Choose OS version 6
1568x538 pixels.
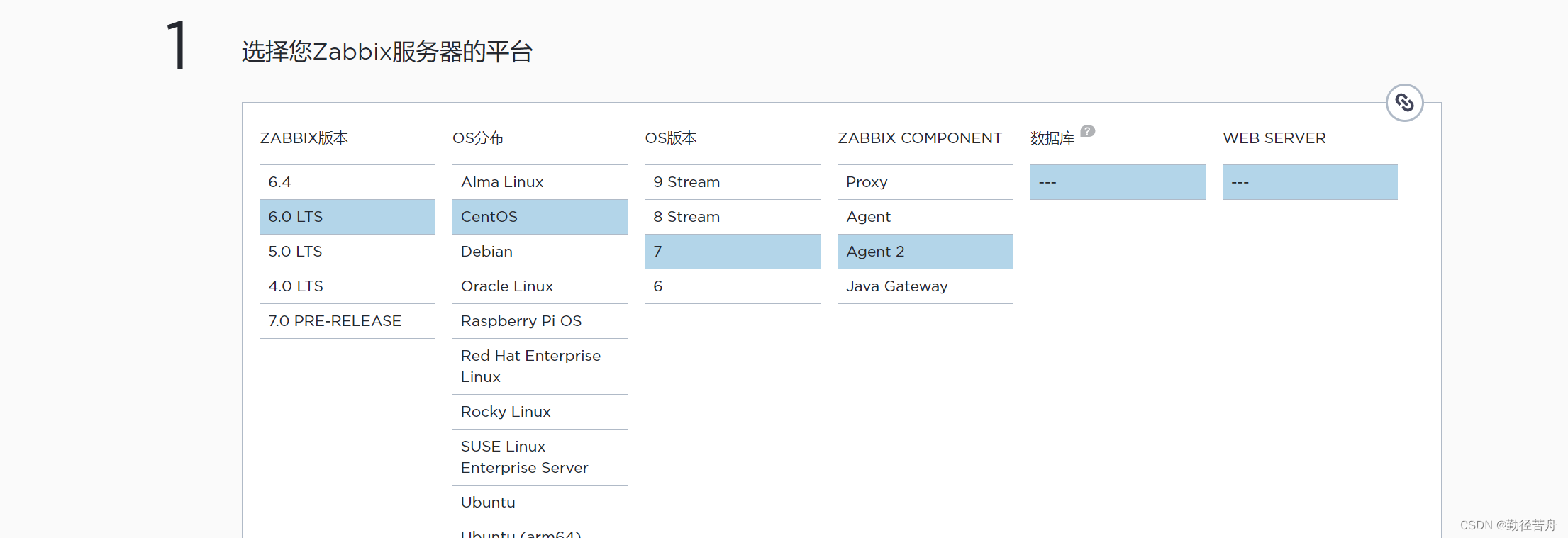click(733, 286)
